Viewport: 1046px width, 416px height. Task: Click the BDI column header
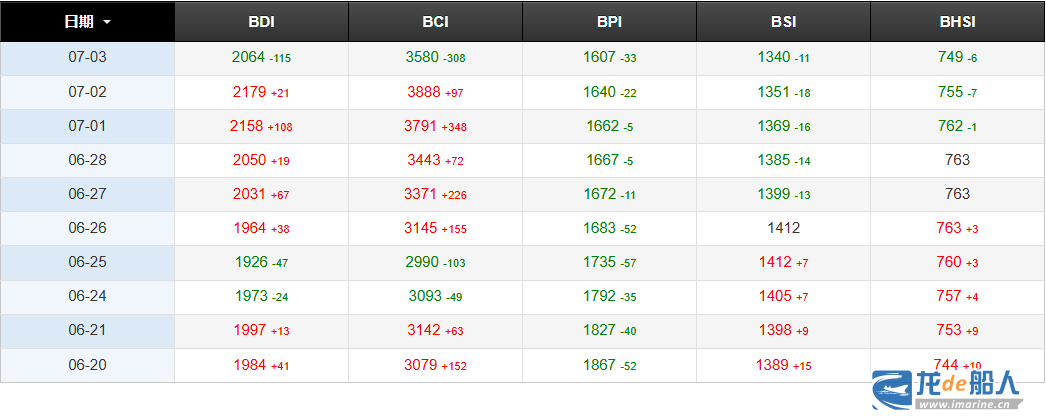(261, 21)
